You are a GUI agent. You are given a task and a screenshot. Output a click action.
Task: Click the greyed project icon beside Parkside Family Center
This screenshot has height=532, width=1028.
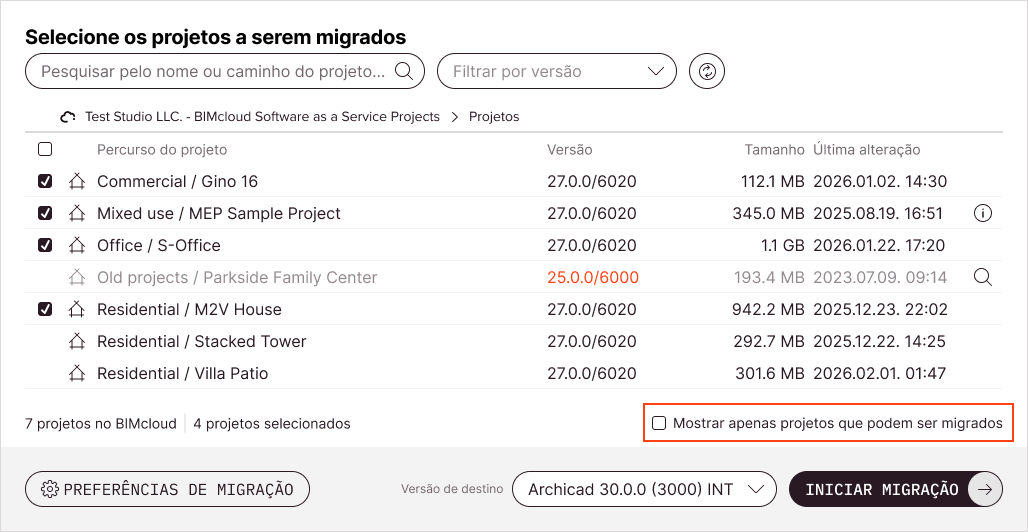click(x=77, y=277)
